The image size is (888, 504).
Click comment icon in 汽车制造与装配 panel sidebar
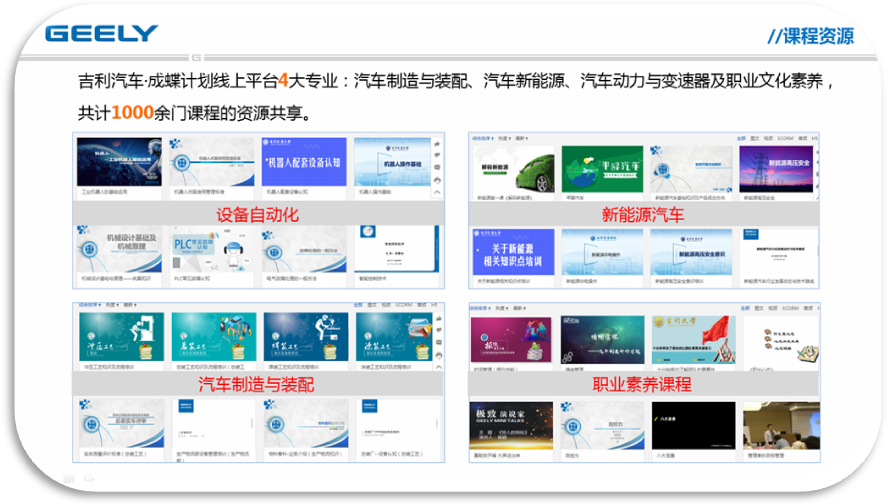pyautogui.click(x=439, y=343)
